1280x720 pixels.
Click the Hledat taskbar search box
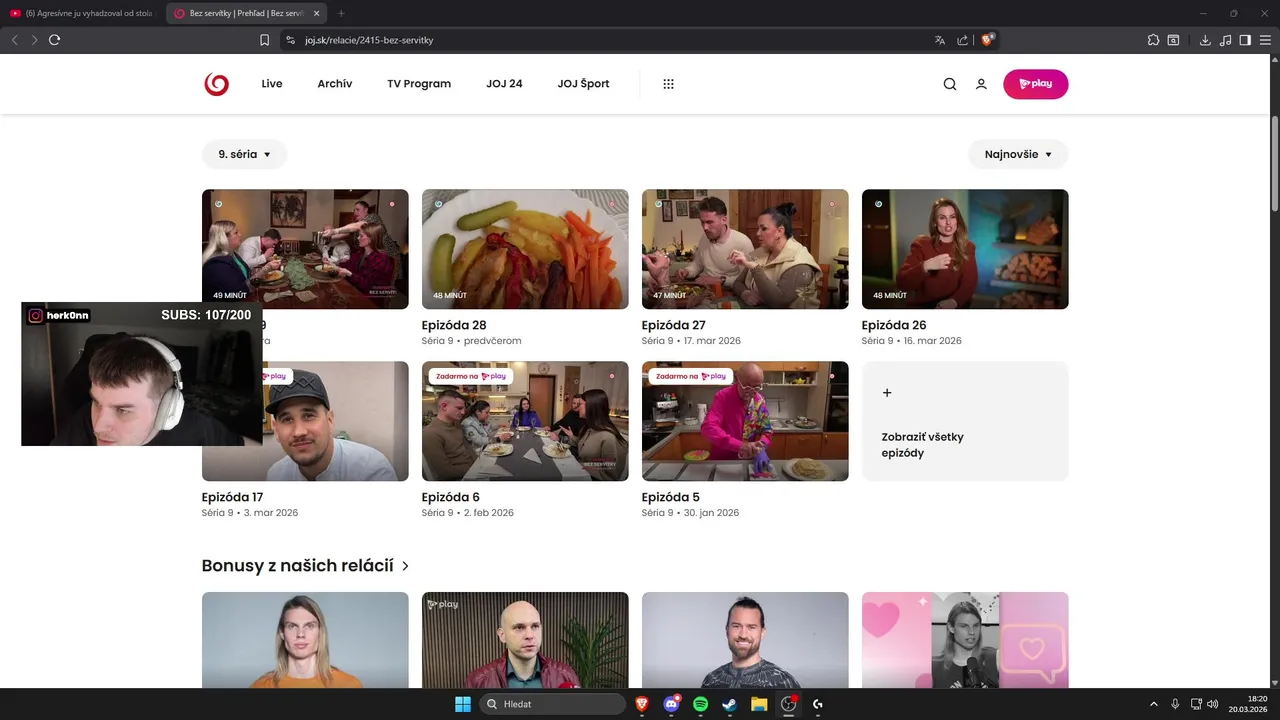tap(552, 704)
